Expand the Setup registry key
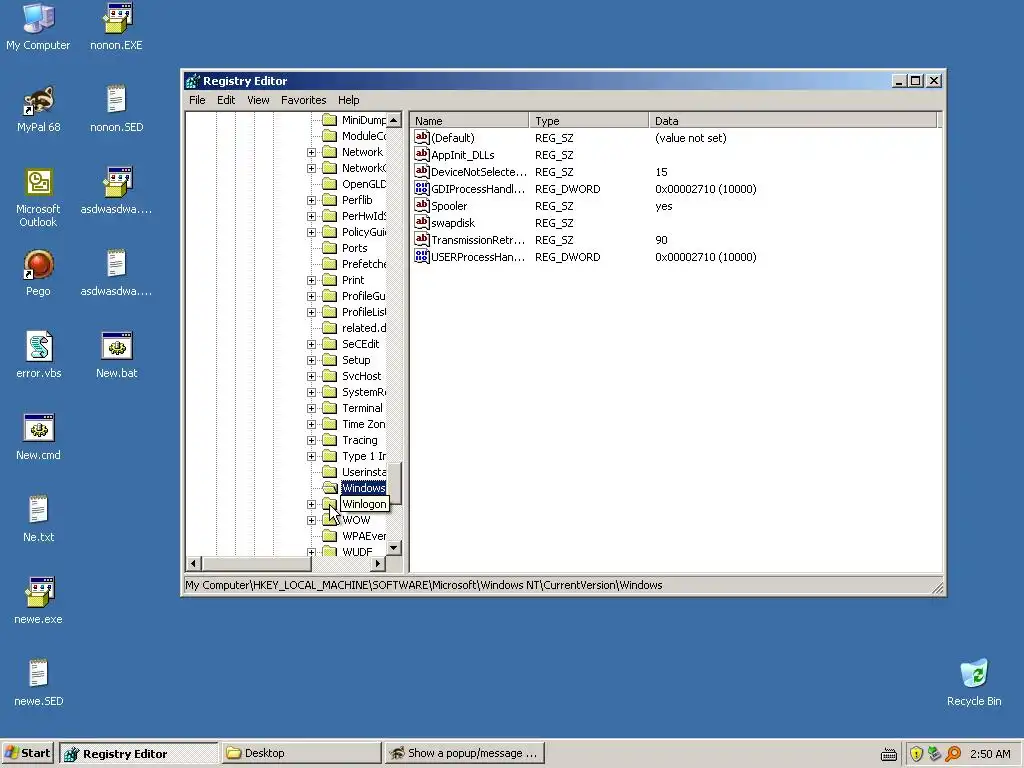 pos(312,360)
